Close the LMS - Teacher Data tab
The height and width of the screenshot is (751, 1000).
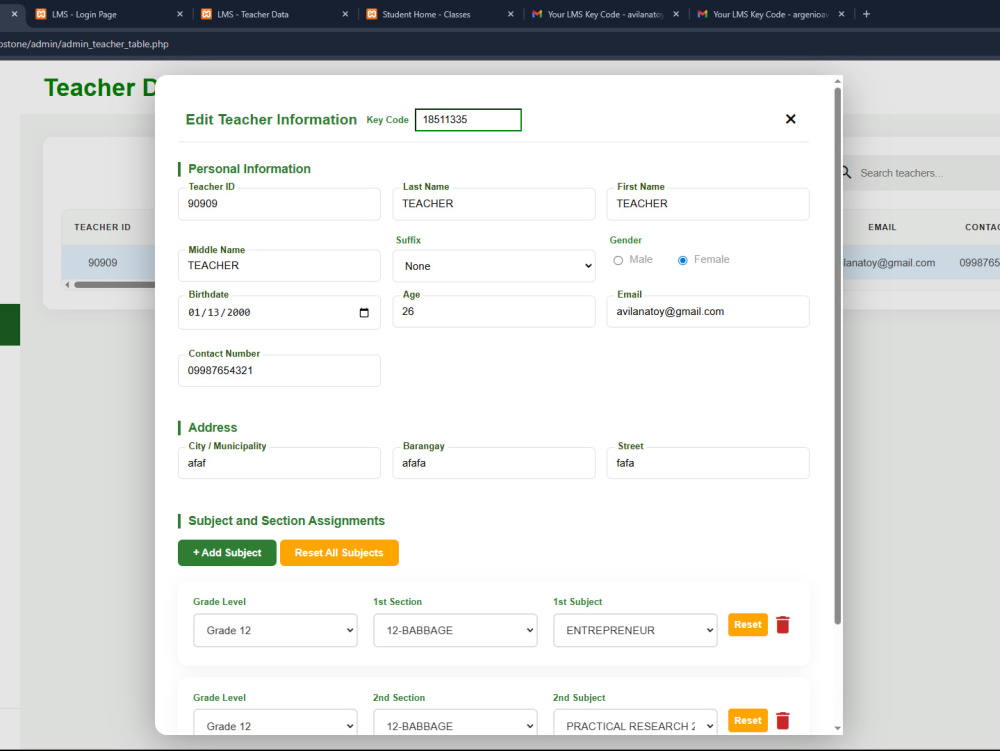pos(345,14)
